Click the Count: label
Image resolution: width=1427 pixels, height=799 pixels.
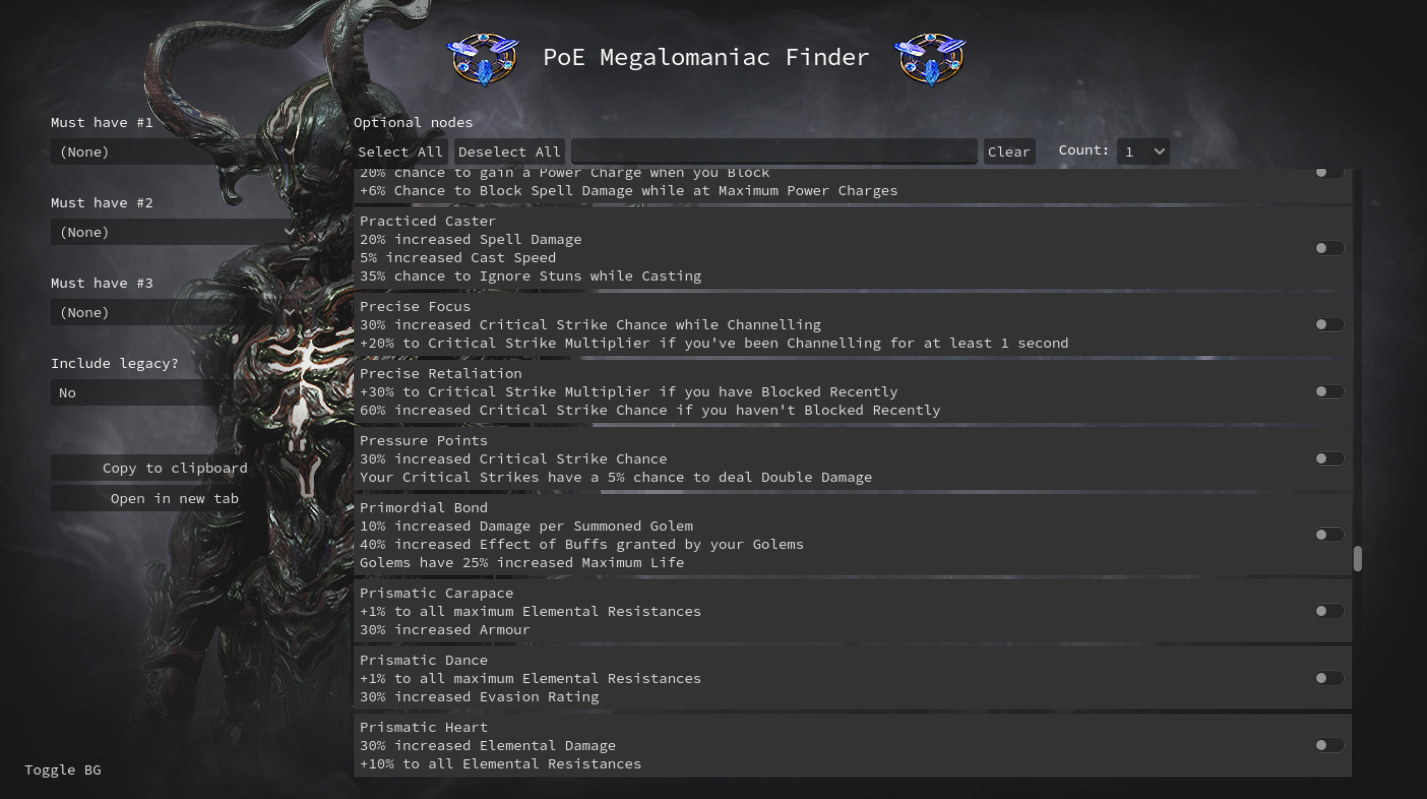coord(1084,150)
